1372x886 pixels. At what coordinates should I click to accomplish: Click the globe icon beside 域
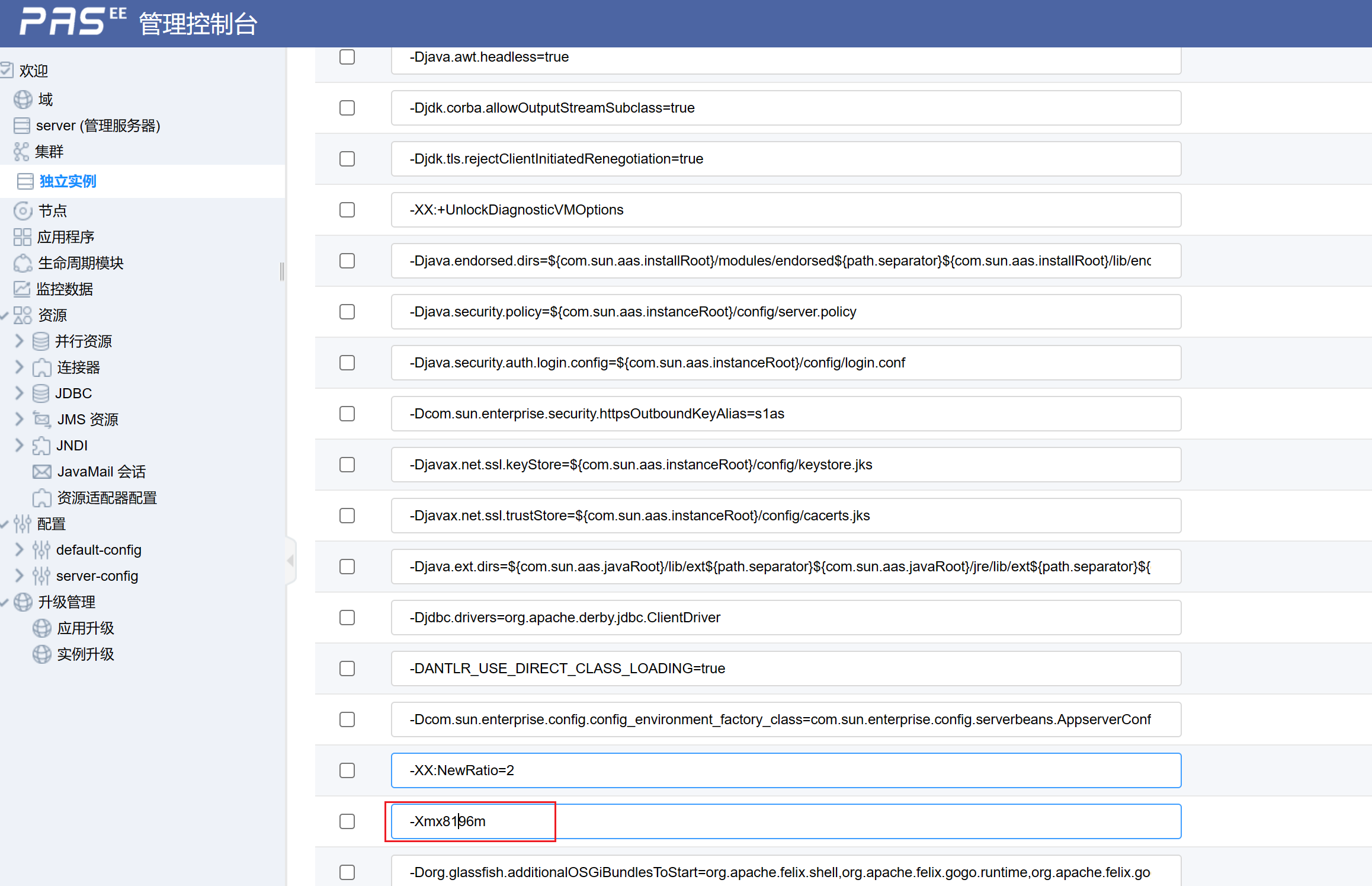point(23,99)
